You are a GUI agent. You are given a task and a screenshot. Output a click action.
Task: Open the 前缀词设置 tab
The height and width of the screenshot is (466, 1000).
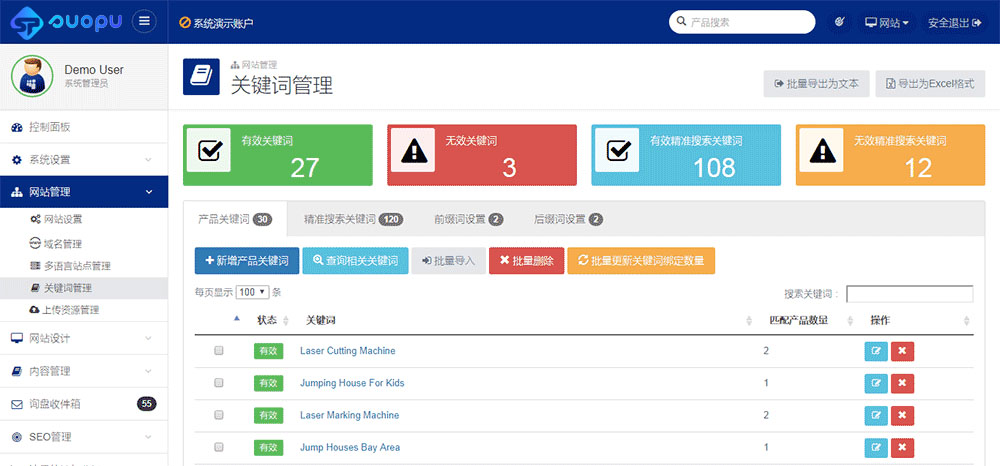pos(468,219)
